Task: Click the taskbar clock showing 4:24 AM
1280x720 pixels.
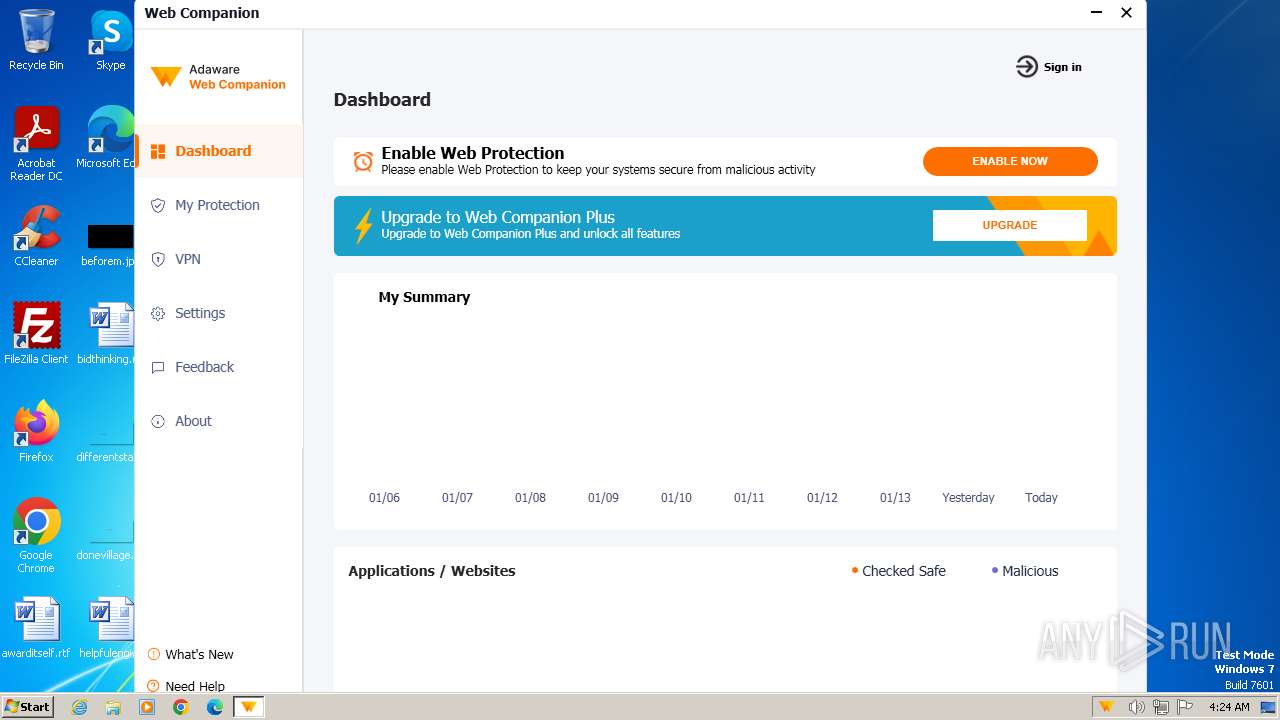Action: point(1229,707)
